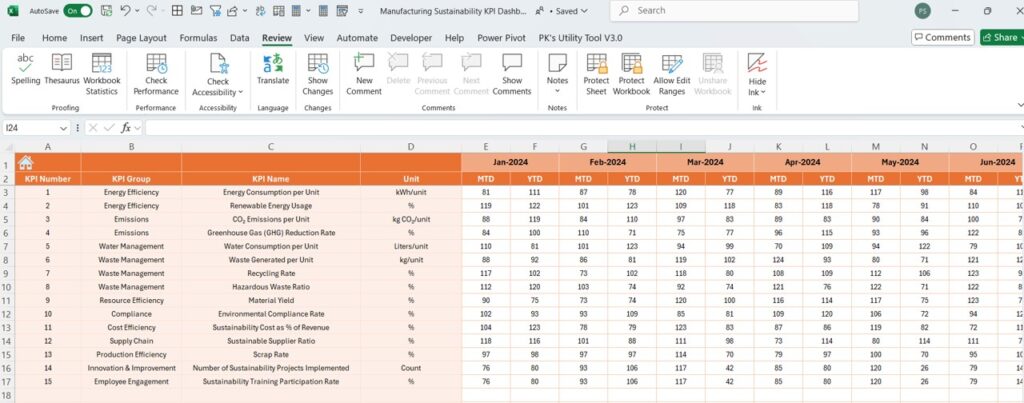Click the Borders grid icon in quick access
The width and height of the screenshot is (1024, 403).
[x=177, y=10]
